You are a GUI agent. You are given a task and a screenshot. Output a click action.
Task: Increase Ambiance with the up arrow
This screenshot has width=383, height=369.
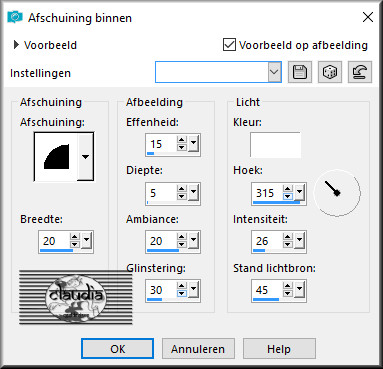182,237
